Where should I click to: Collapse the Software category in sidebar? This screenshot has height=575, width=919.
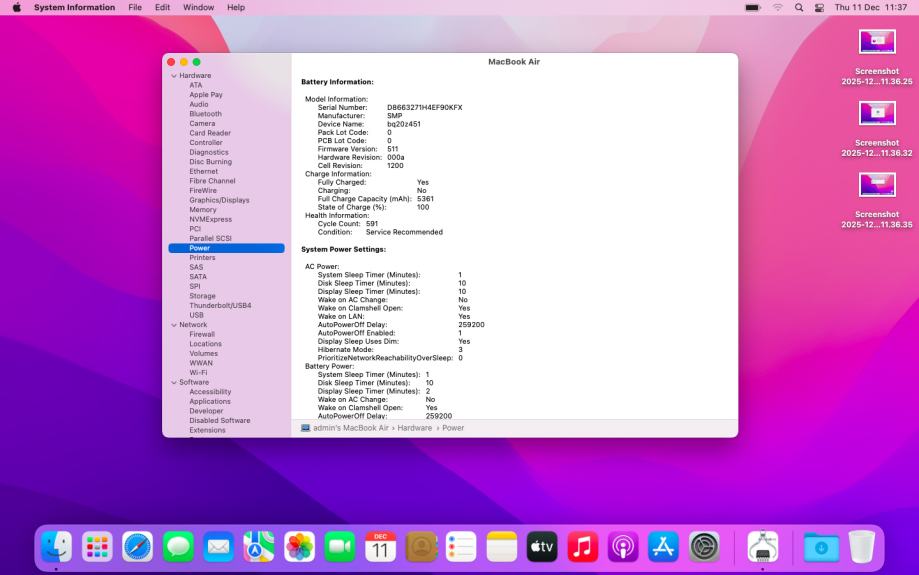173,383
